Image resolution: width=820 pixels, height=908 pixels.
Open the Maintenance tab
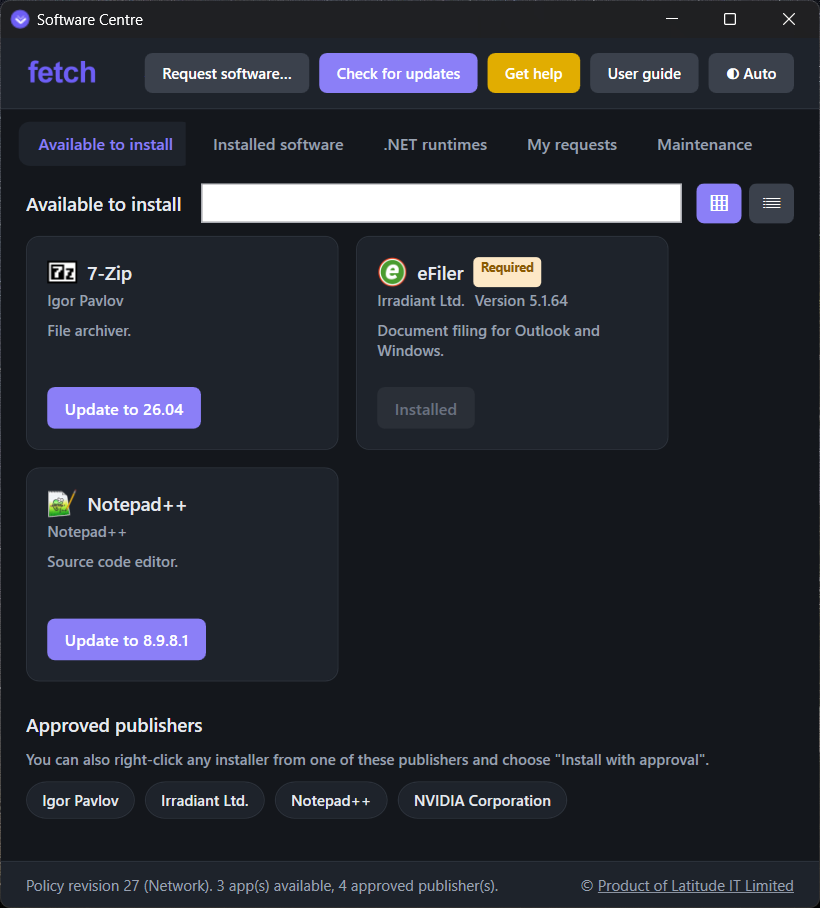704,144
